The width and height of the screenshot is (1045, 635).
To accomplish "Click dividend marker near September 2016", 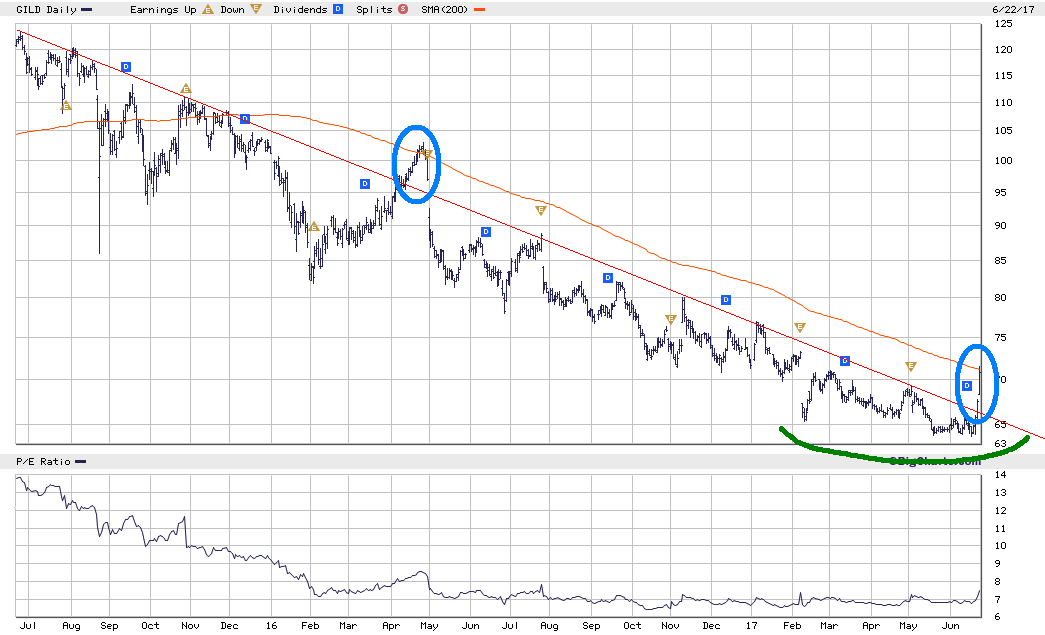I will [608, 278].
